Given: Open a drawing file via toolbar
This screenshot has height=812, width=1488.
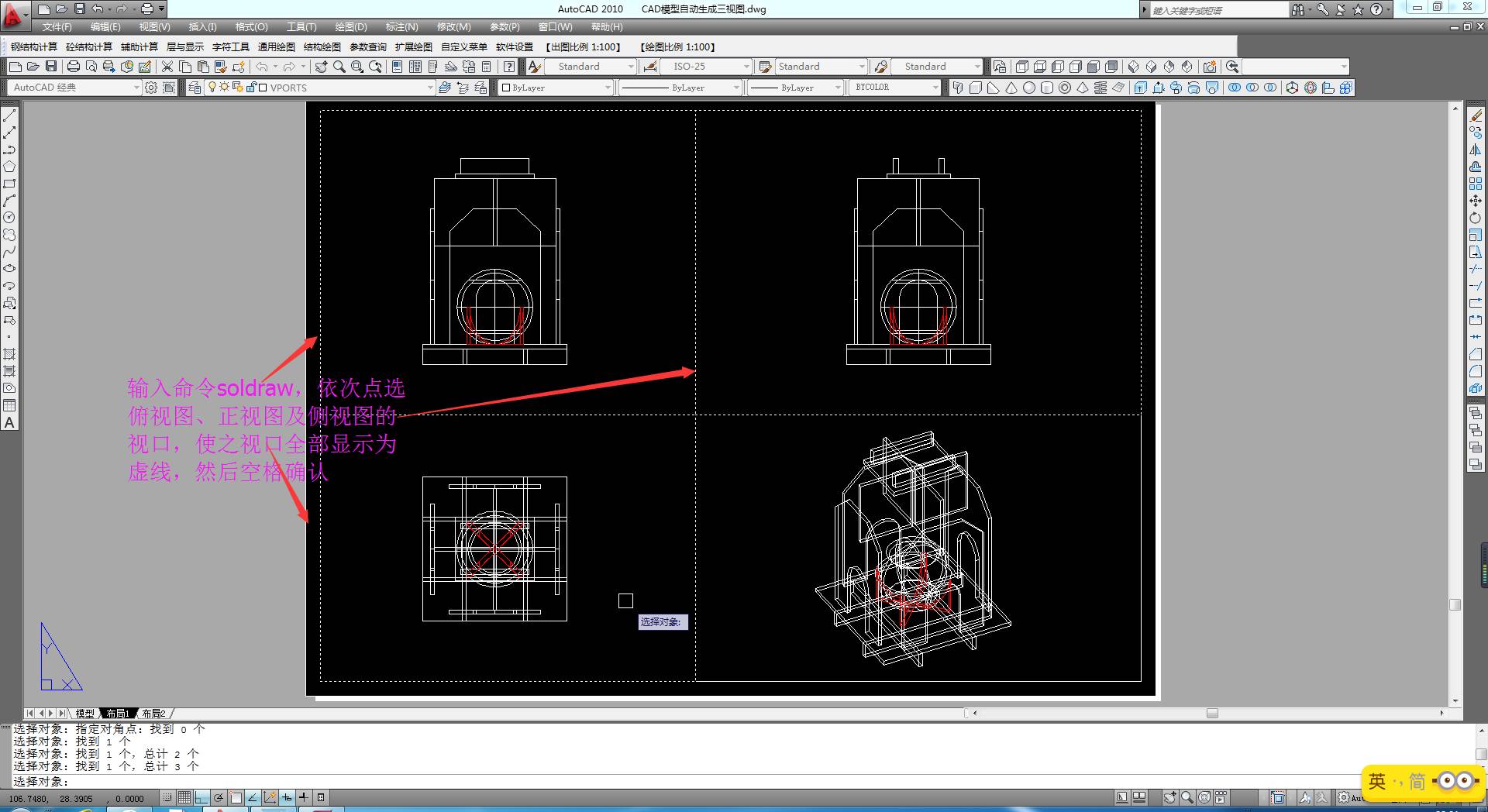Looking at the screenshot, I should pos(33,67).
